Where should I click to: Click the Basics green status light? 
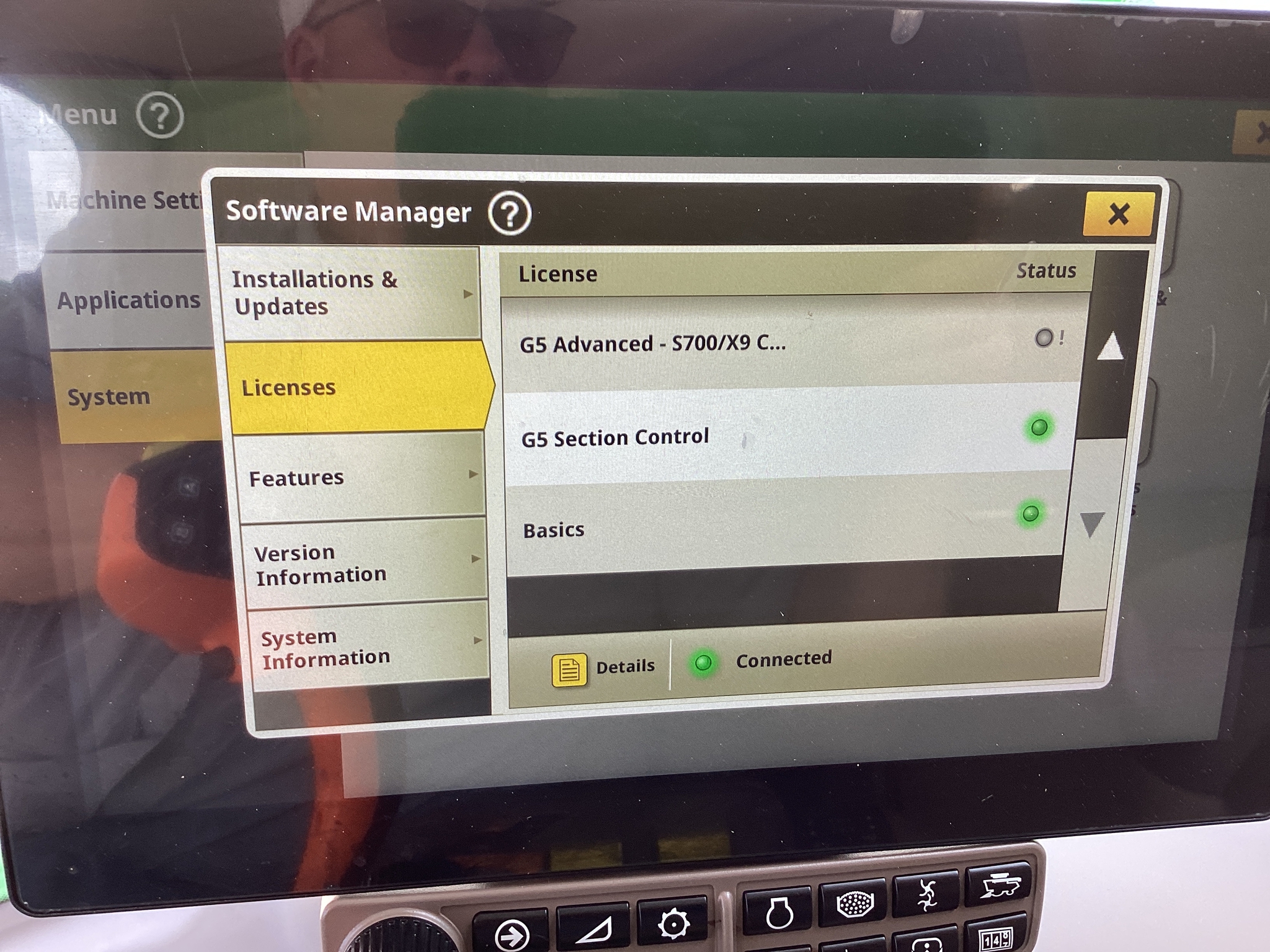click(x=1030, y=513)
